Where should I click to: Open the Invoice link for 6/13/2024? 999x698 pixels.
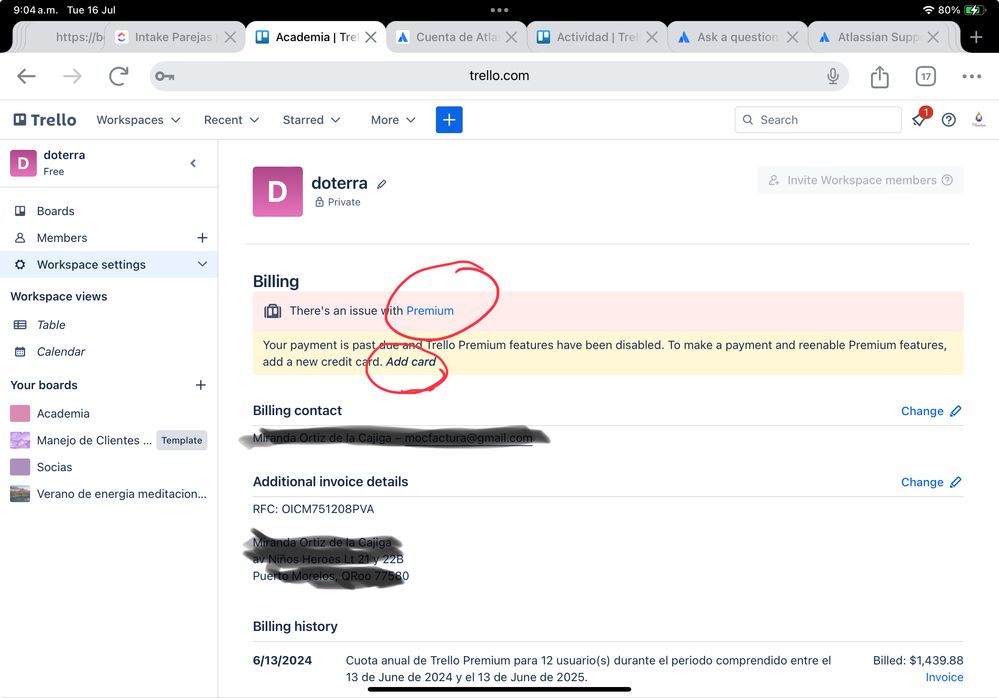(944, 677)
